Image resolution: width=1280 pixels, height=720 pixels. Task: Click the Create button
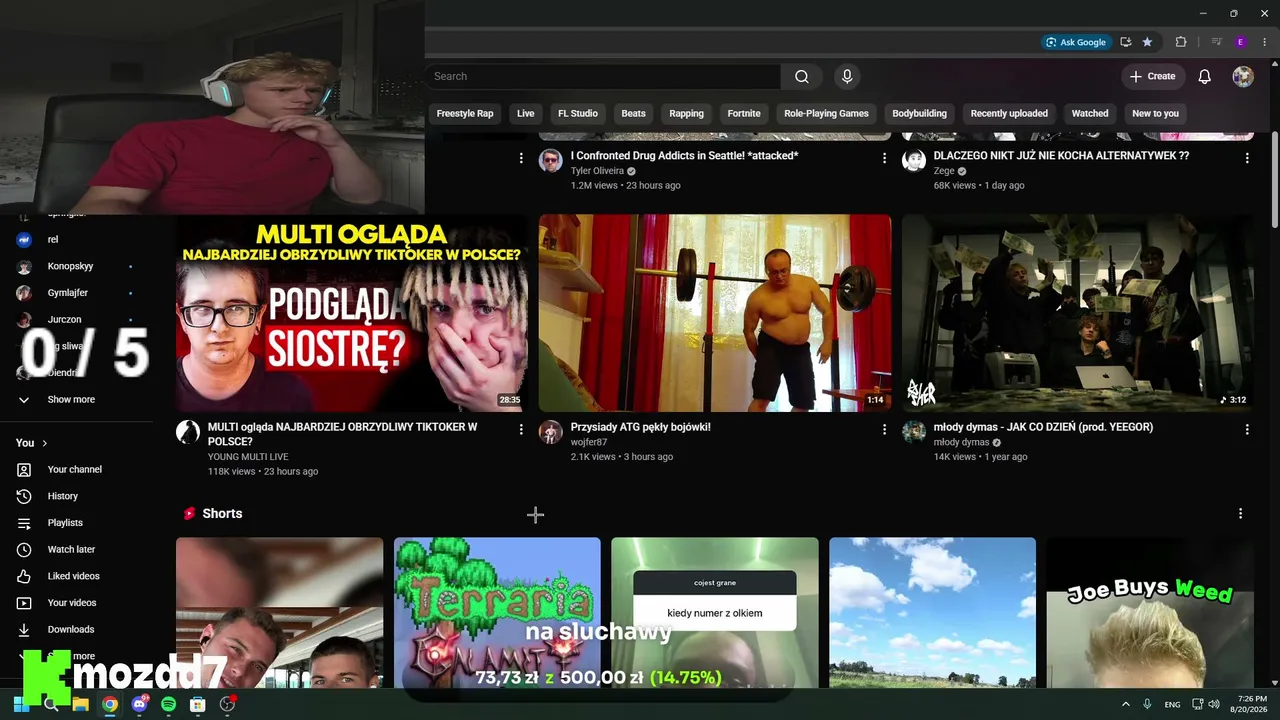(x=1153, y=77)
